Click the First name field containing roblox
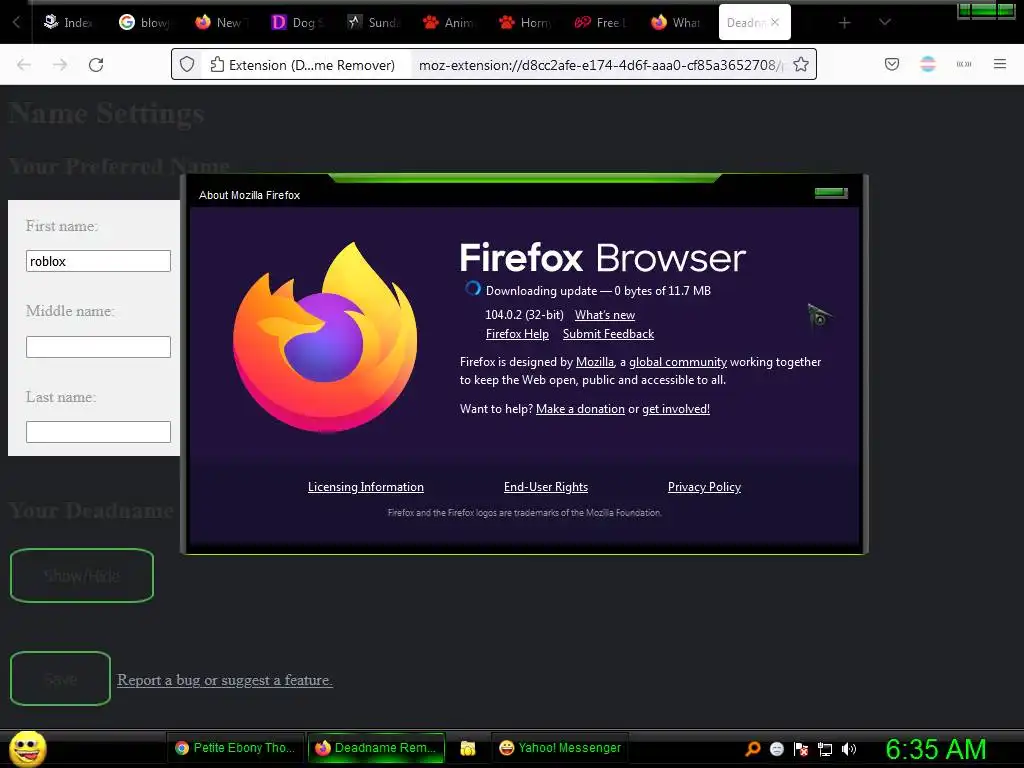 point(98,261)
